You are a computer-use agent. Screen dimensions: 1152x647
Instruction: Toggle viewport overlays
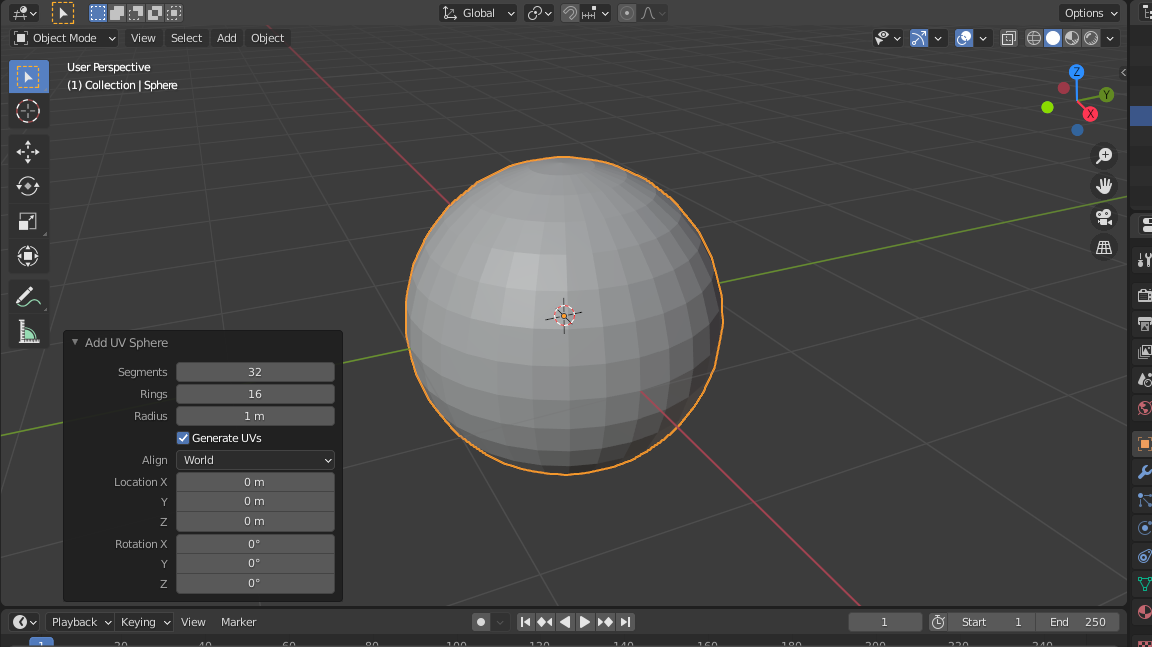click(x=964, y=38)
